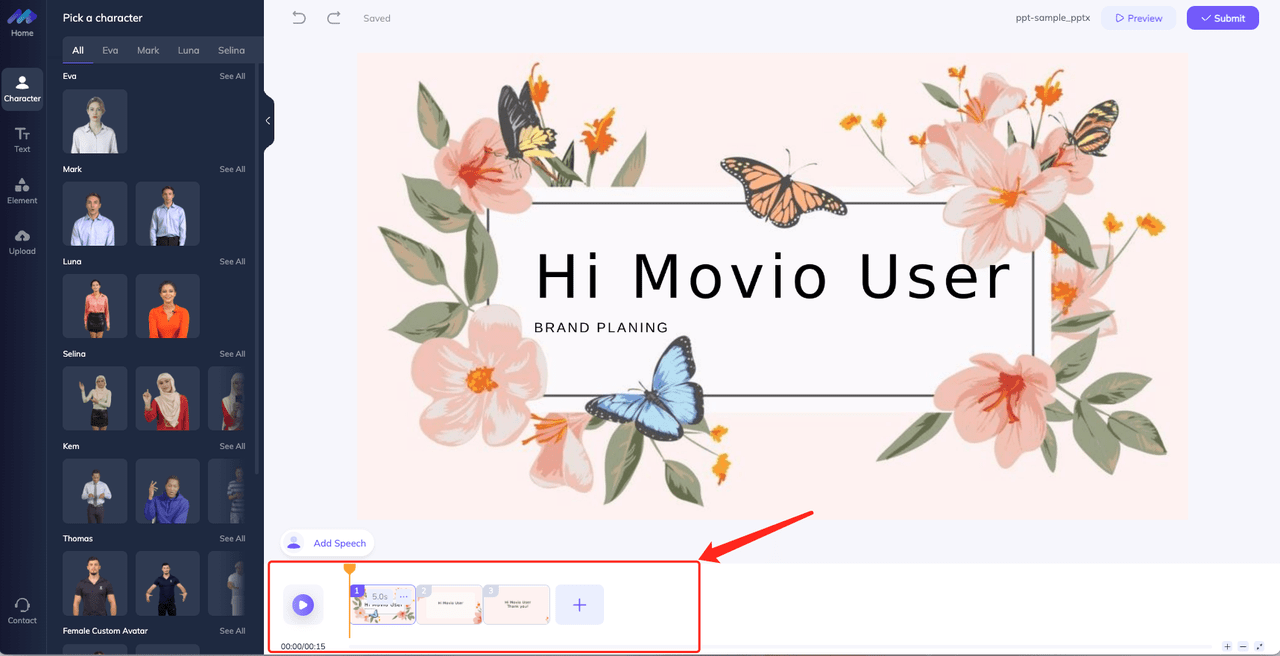Click See All for Thomas
This screenshot has height=656, width=1280.
[232, 538]
